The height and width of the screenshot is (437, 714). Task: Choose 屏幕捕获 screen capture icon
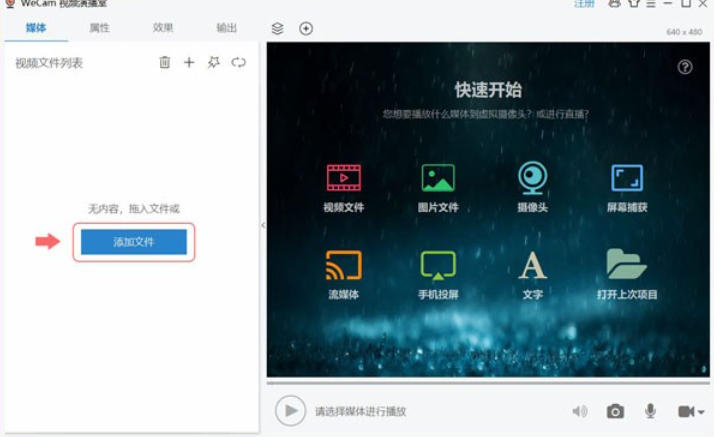pos(627,178)
